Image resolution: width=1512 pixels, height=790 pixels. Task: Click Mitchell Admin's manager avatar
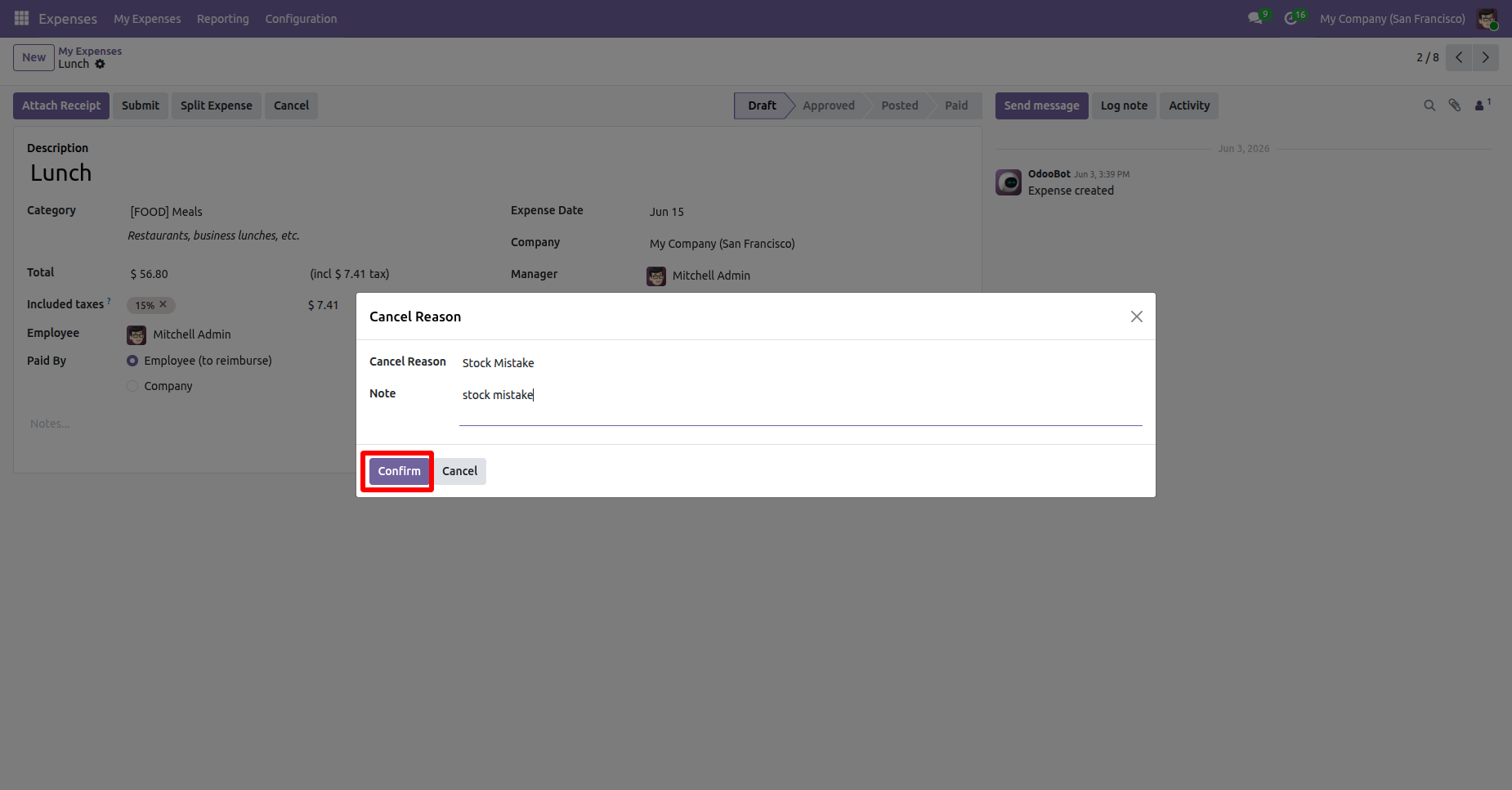coord(656,276)
